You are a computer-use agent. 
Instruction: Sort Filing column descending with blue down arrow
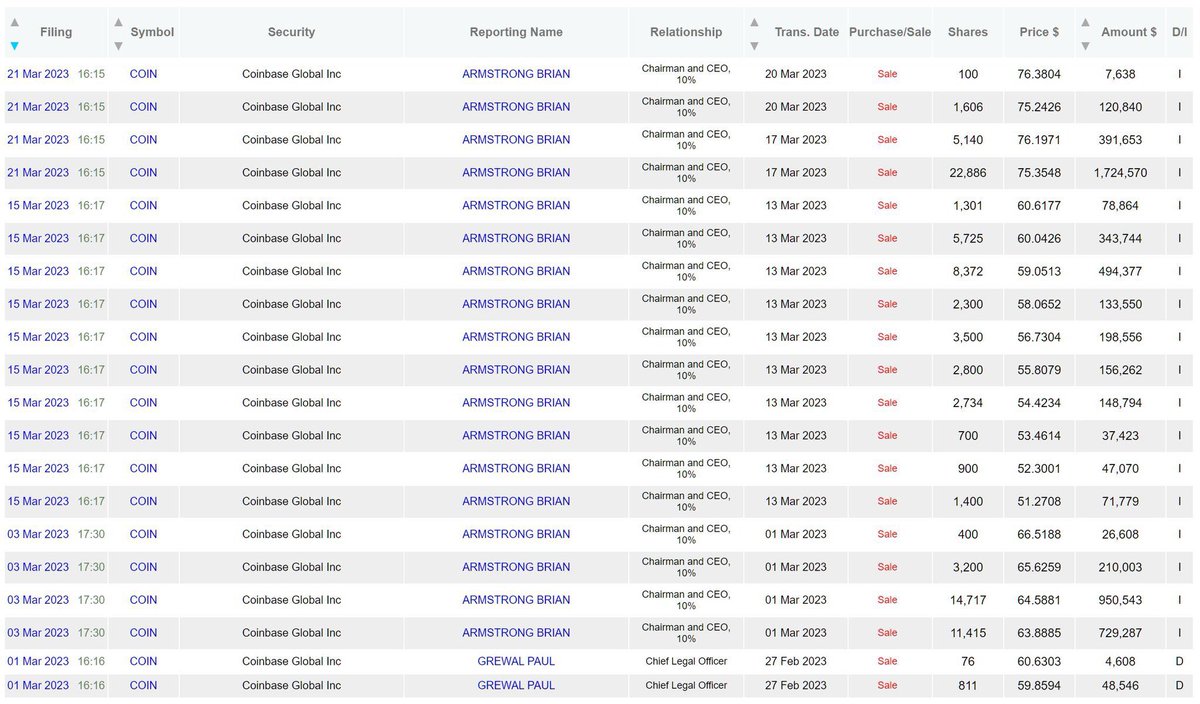point(14,45)
